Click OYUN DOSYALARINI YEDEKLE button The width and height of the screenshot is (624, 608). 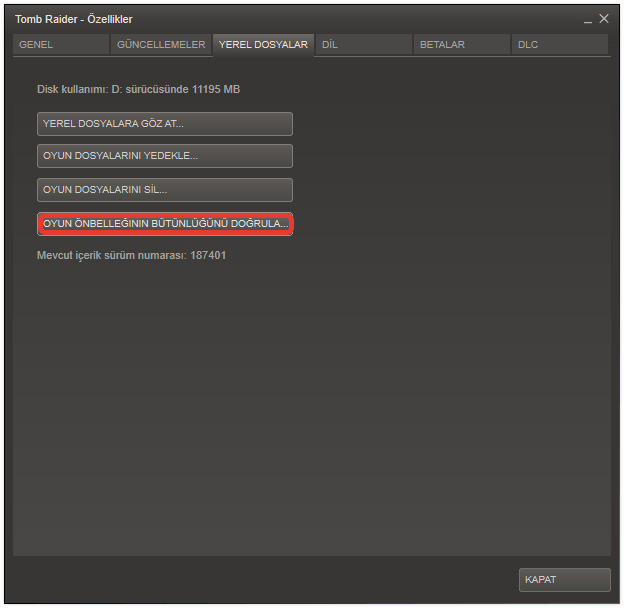165,156
